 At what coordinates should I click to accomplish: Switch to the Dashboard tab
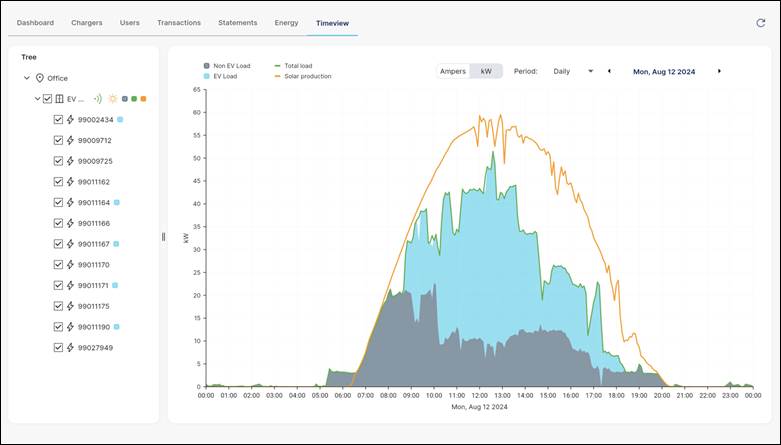pyautogui.click(x=35, y=22)
